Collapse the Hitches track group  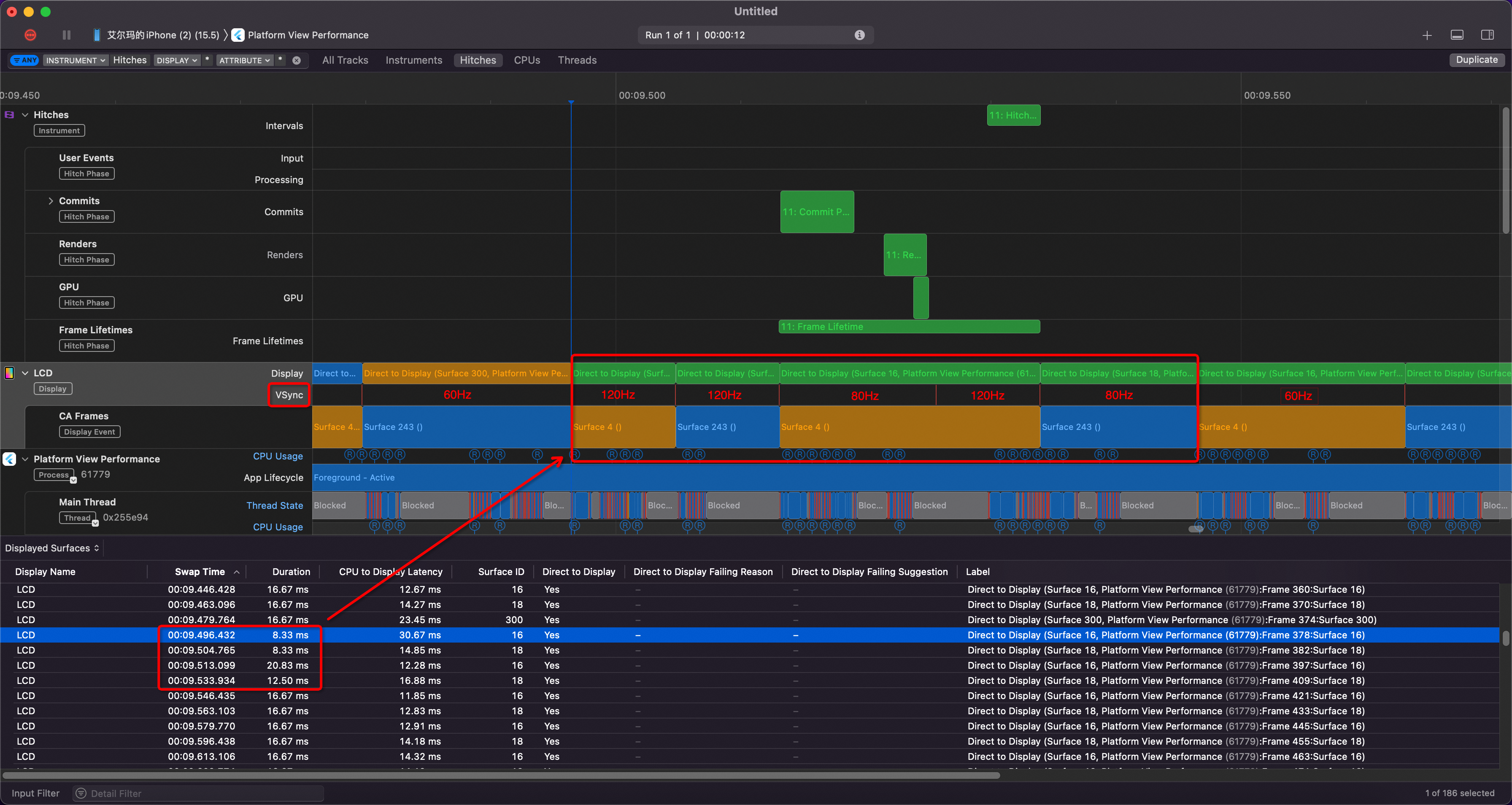coord(24,115)
